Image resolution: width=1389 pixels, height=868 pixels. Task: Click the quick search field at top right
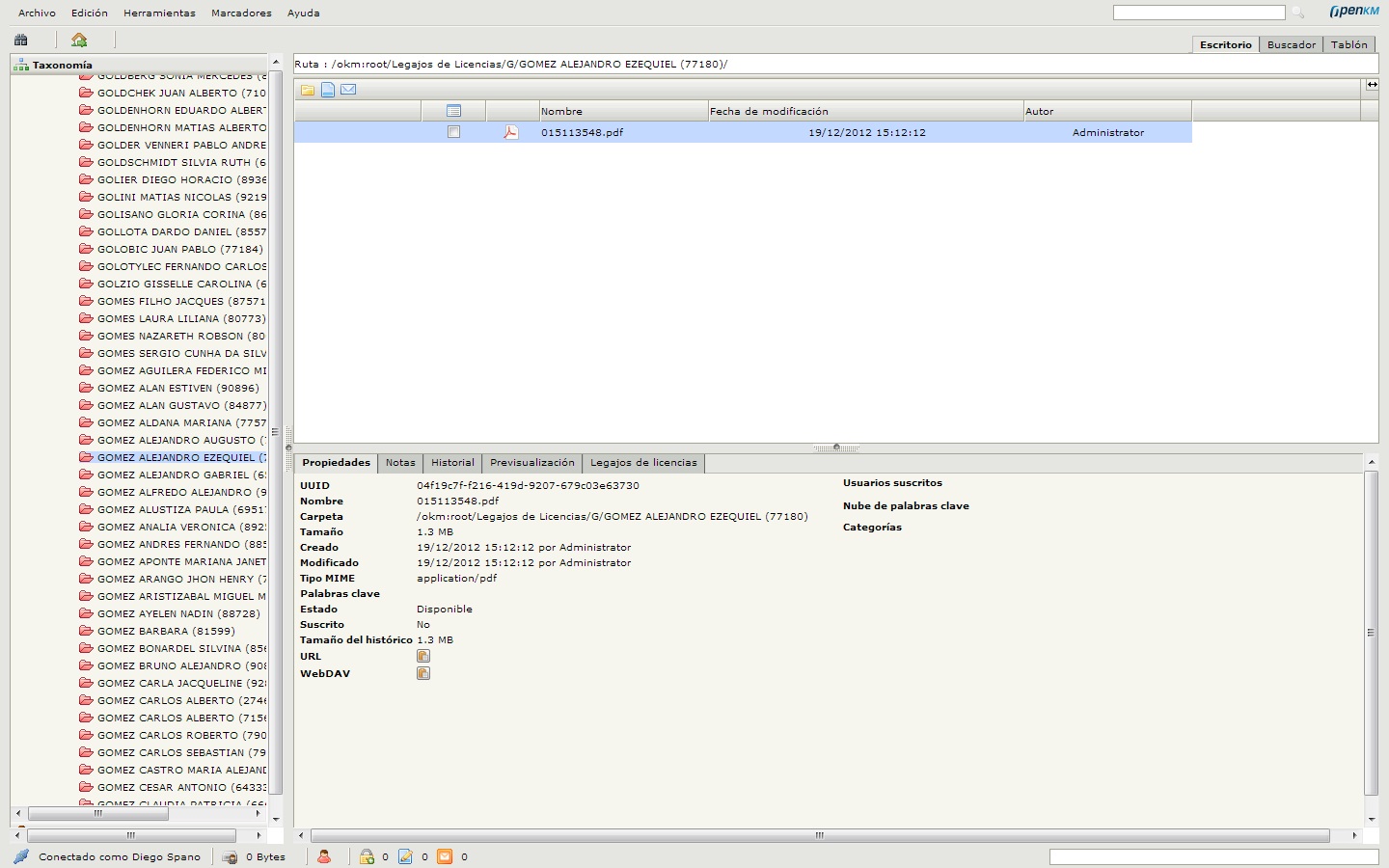click(x=1198, y=13)
